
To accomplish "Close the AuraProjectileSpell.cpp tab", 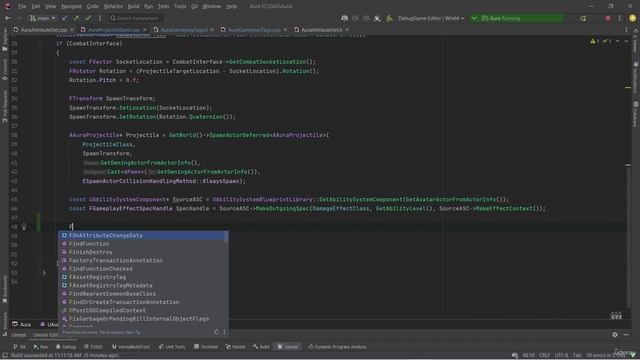I will click(x=144, y=30).
